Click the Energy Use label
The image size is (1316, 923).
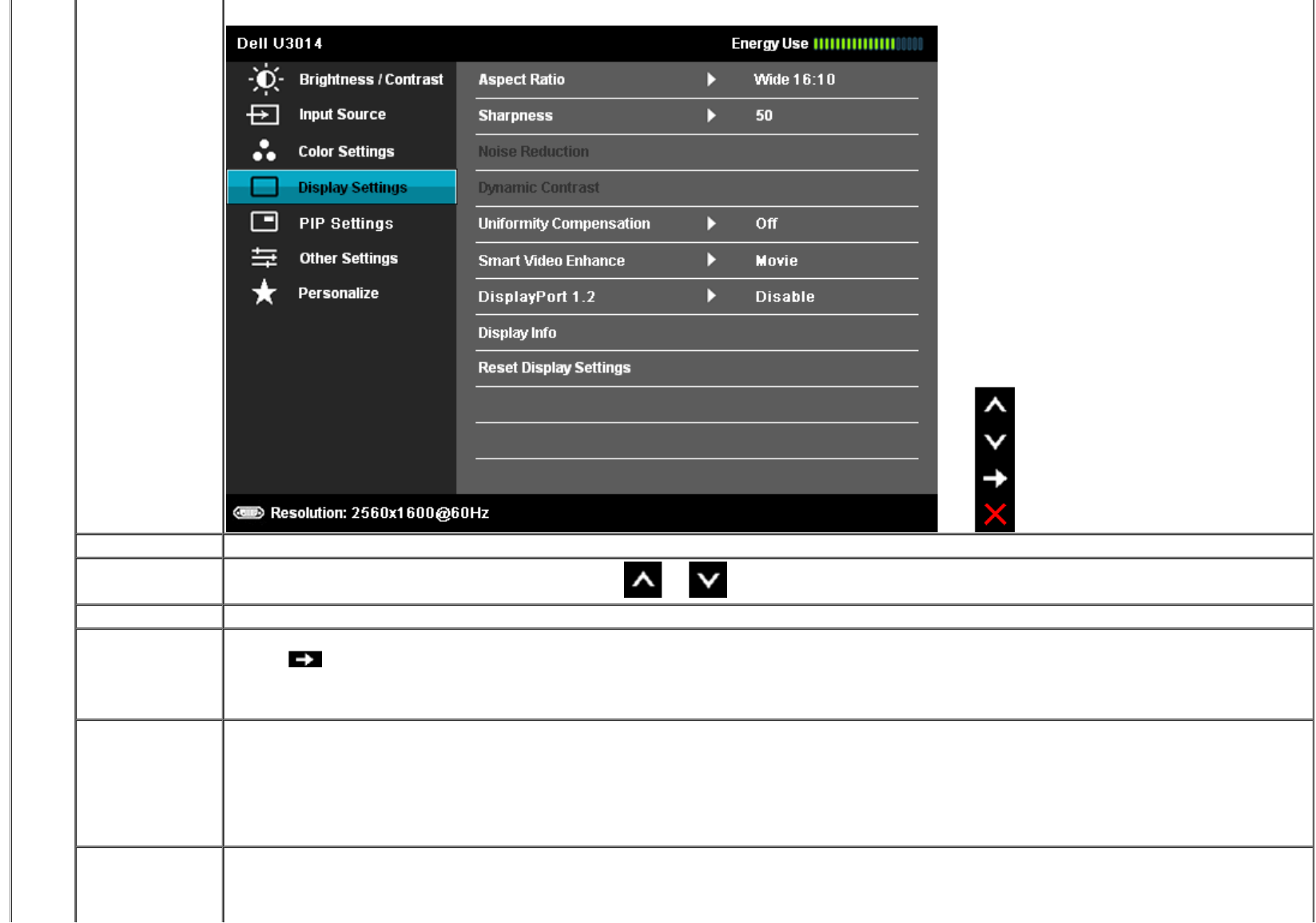(x=769, y=43)
